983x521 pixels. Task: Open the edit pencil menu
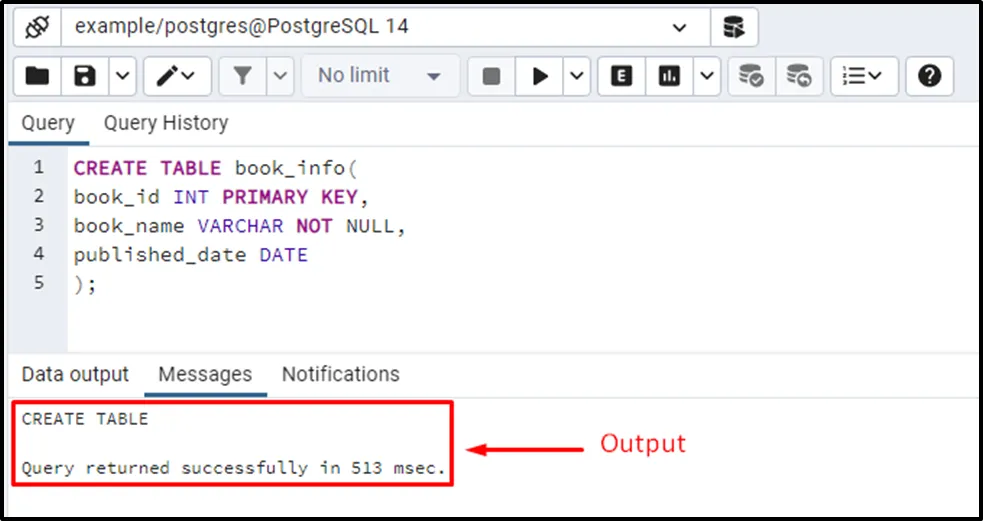(x=177, y=76)
